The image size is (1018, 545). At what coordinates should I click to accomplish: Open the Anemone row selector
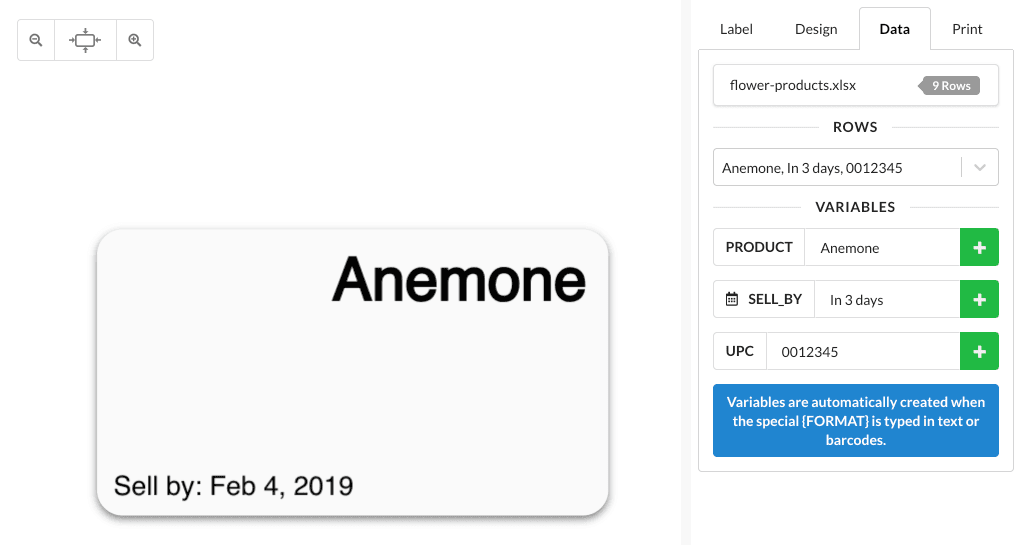835,167
